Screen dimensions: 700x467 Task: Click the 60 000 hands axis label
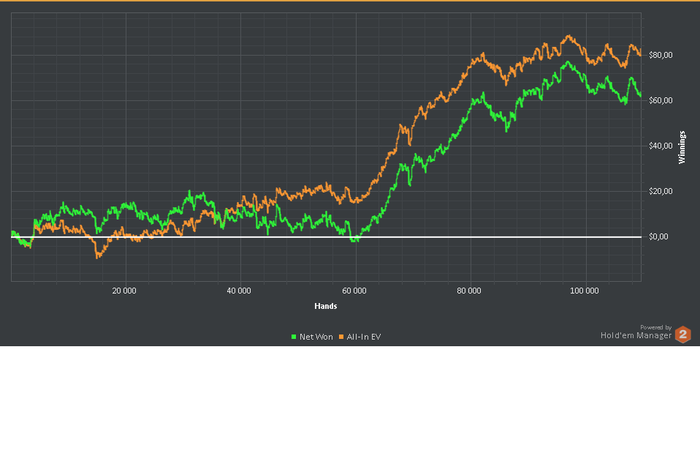(354, 291)
